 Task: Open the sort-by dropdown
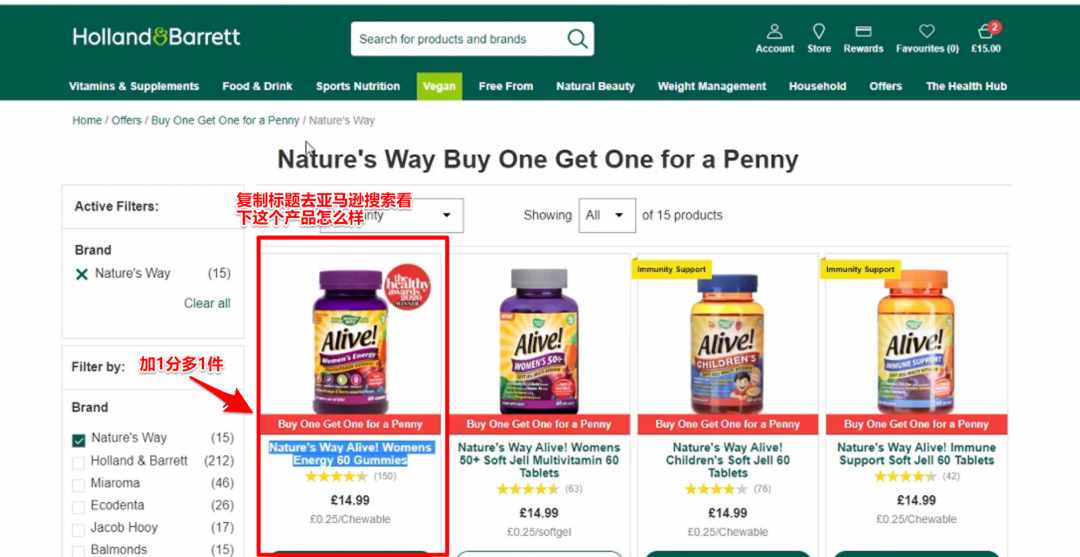[x=391, y=216]
